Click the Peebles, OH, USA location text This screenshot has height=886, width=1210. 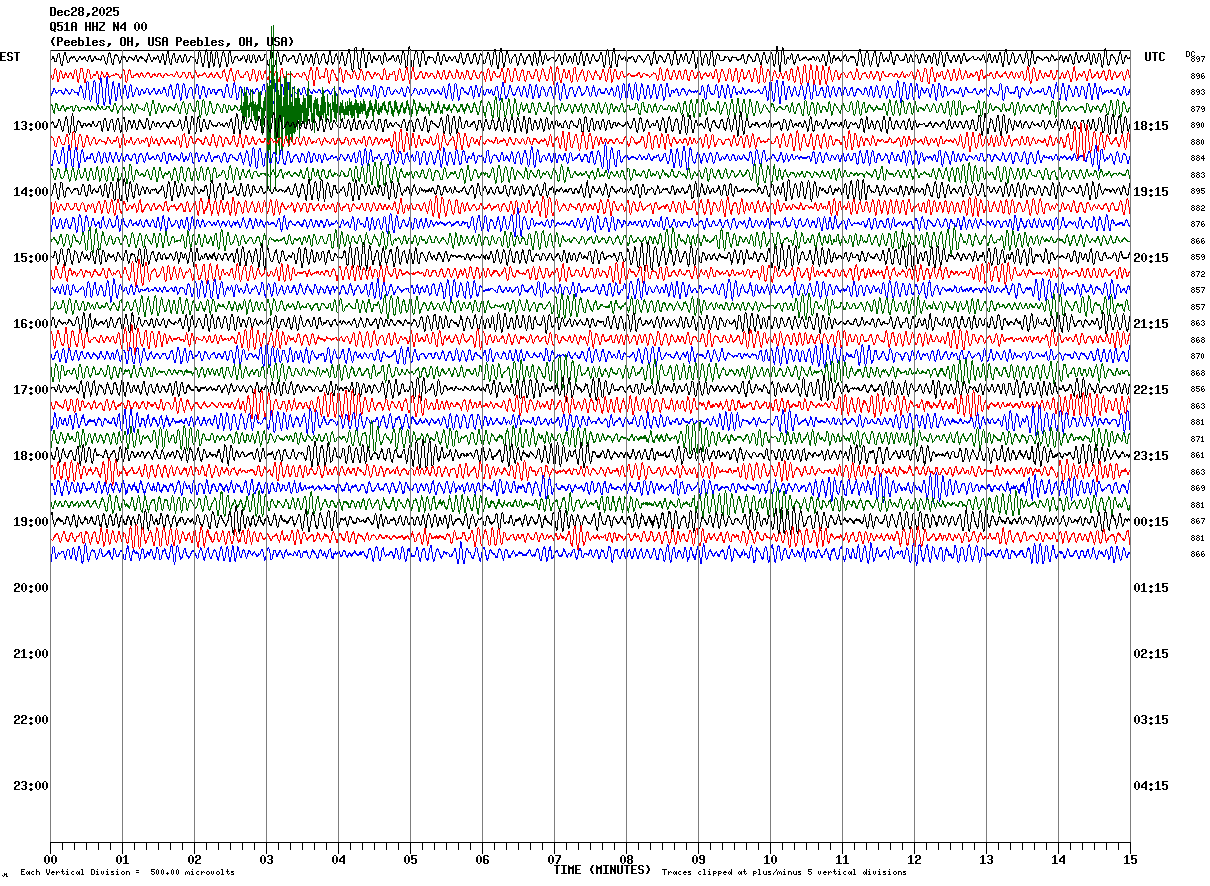172,42
